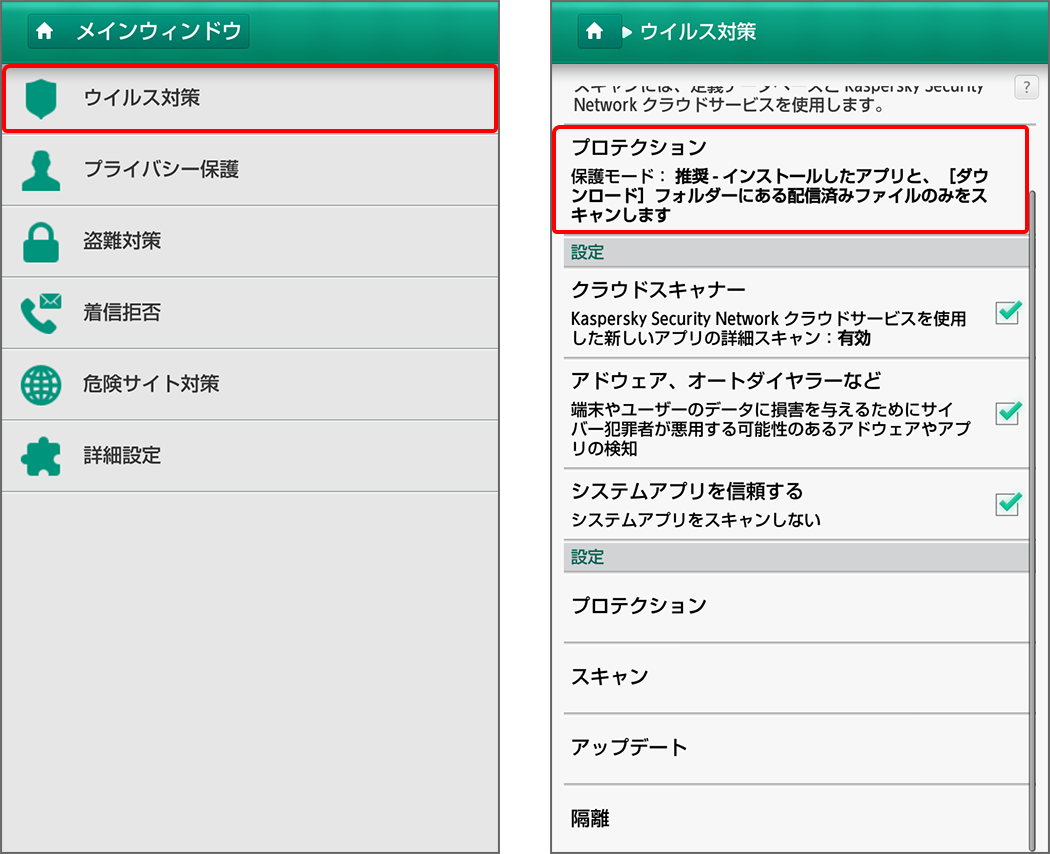Toggle the クラウドスキャナー checkbox

[x=1008, y=313]
